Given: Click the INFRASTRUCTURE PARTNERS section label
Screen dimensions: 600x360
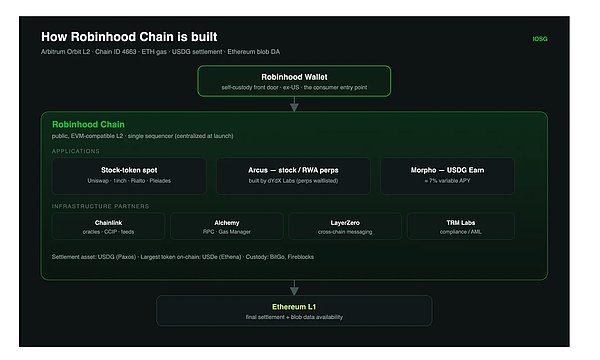Looking at the screenshot, I should click(100, 206).
